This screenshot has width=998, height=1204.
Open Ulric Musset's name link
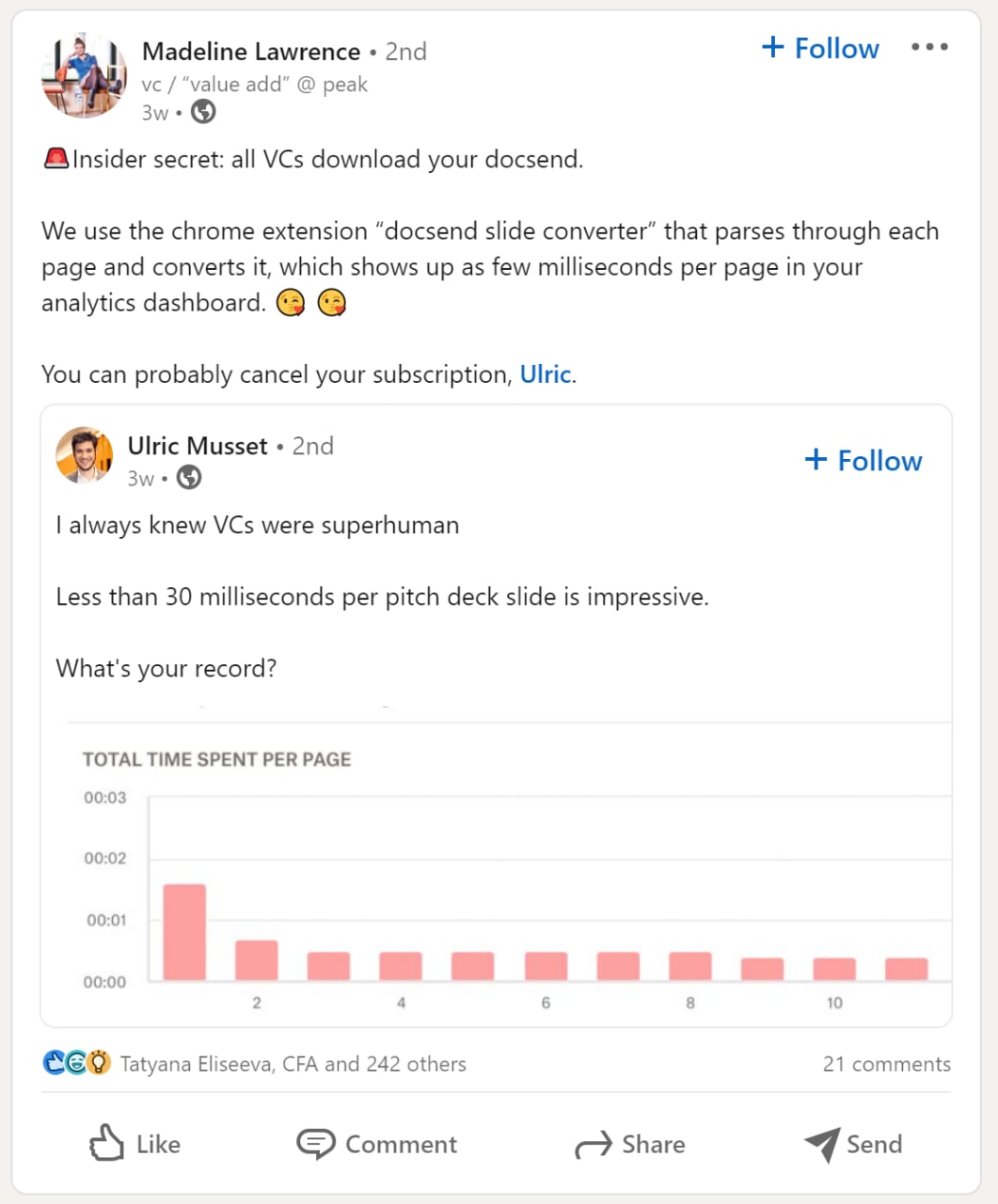(198, 445)
